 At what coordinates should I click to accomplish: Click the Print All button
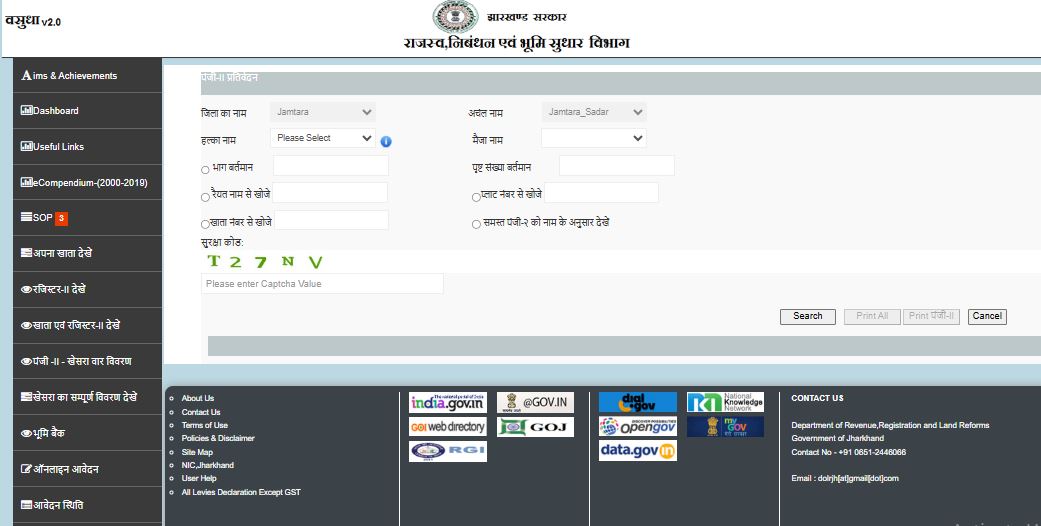[x=872, y=316]
